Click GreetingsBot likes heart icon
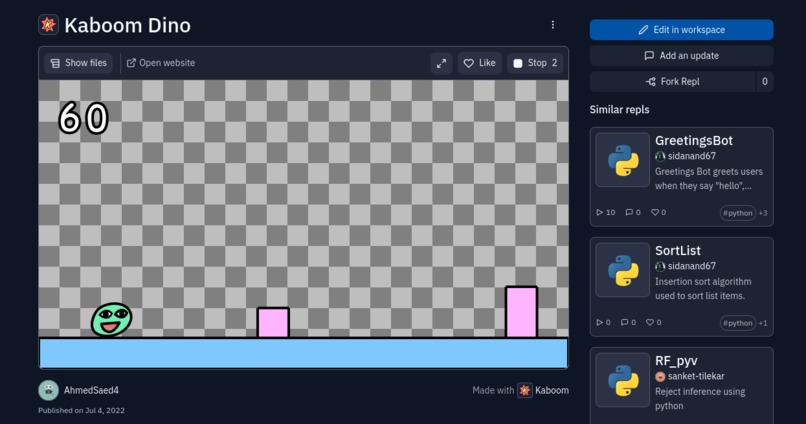The height and width of the screenshot is (424, 806). click(655, 212)
